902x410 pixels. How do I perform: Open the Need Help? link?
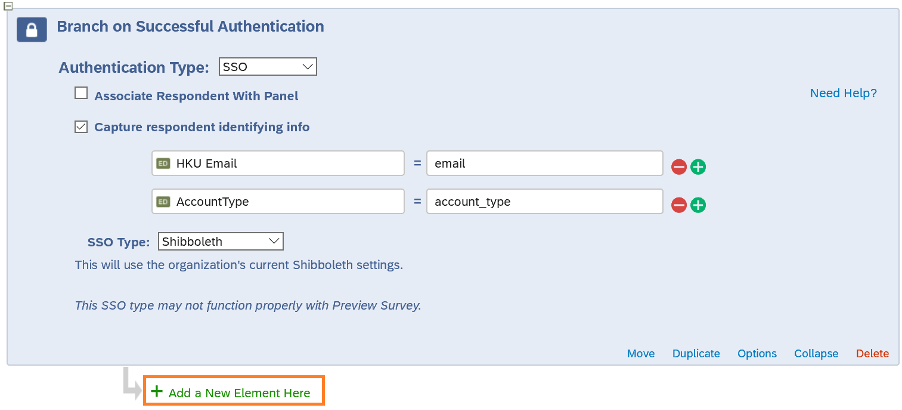click(x=843, y=93)
